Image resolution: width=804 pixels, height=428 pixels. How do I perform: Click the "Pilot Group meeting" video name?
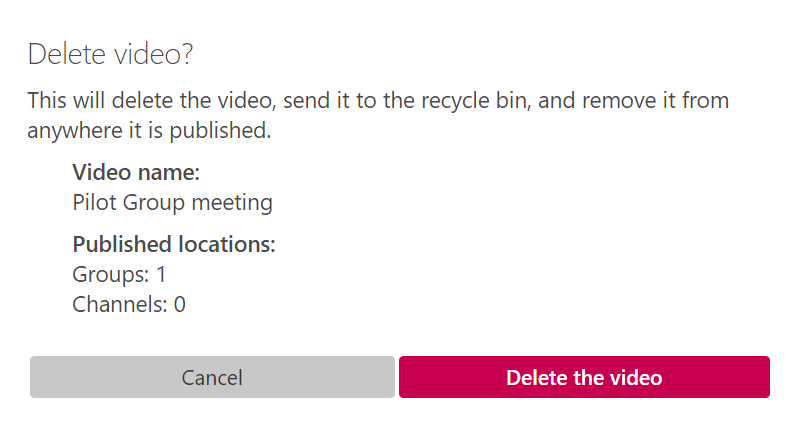[172, 202]
